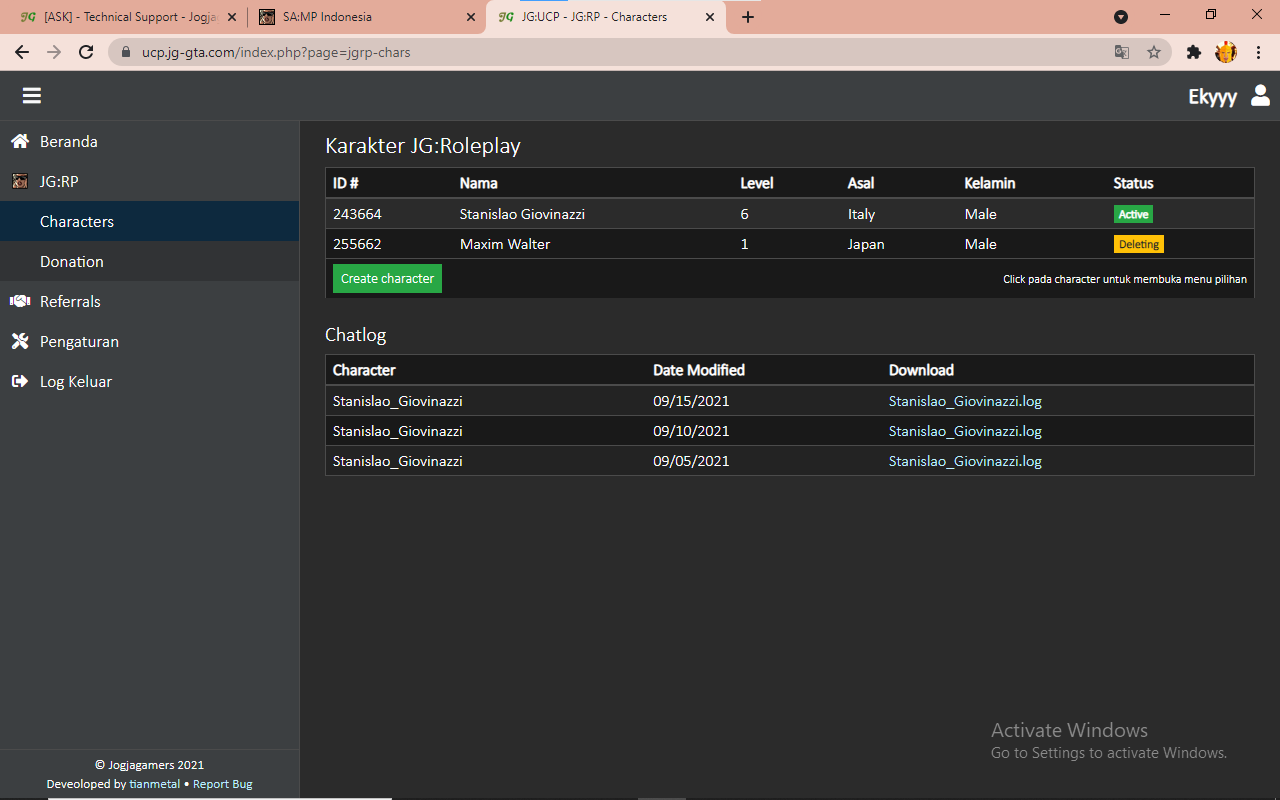Close the ASK Technical Support tab
This screenshot has height=800, width=1280.
(232, 17)
